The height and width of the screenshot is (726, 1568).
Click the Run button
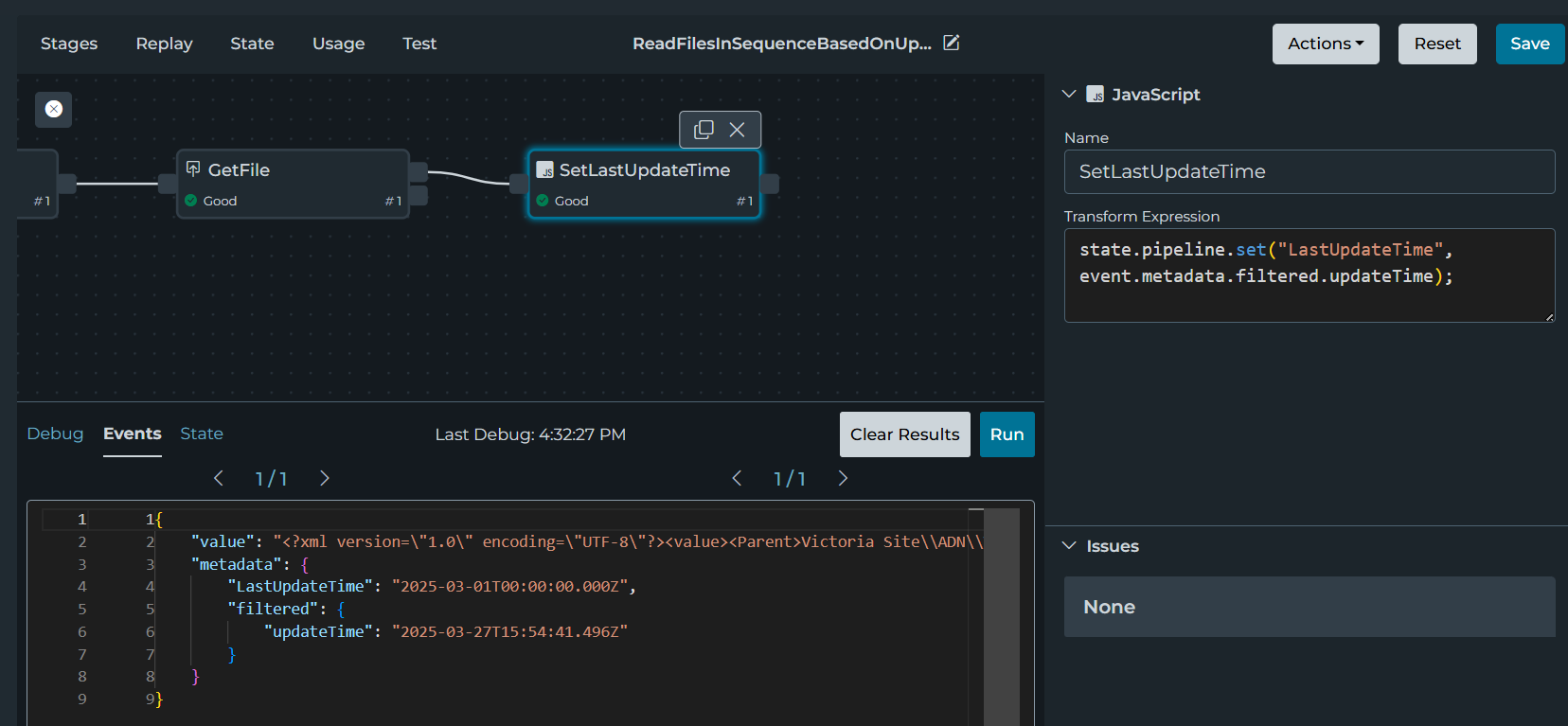coord(1007,434)
